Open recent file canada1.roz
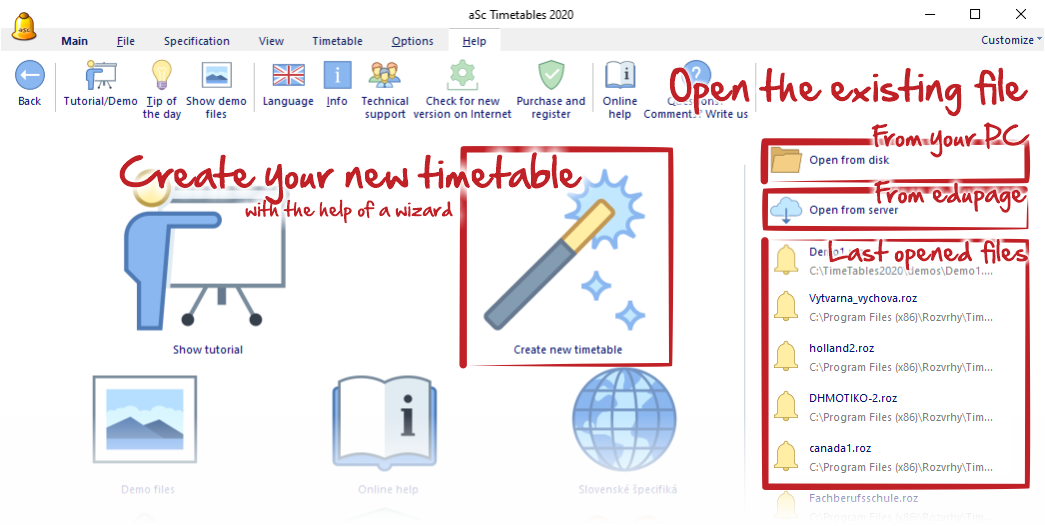The image size is (1045, 526). tap(840, 448)
